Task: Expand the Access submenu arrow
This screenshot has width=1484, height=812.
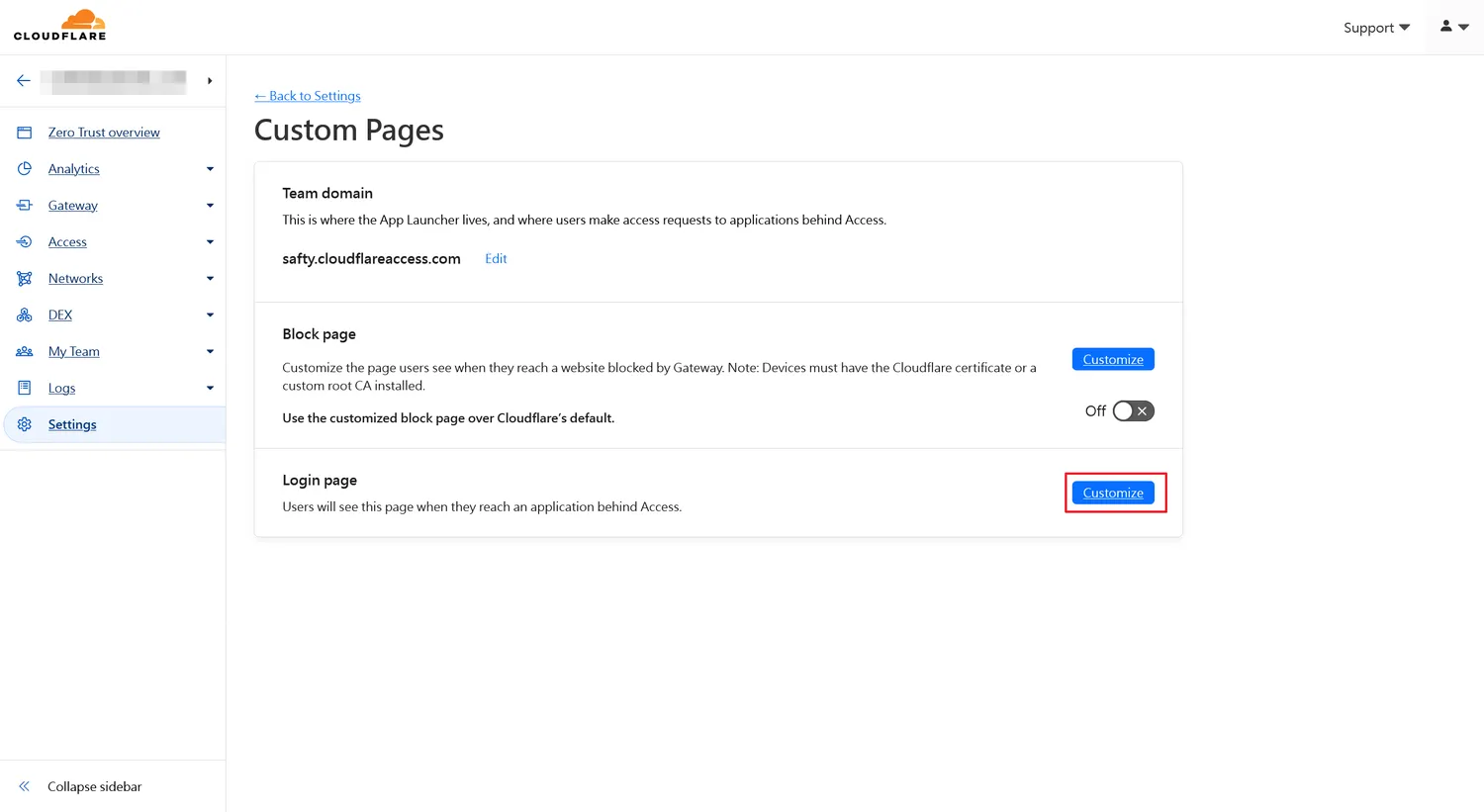Action: click(210, 242)
